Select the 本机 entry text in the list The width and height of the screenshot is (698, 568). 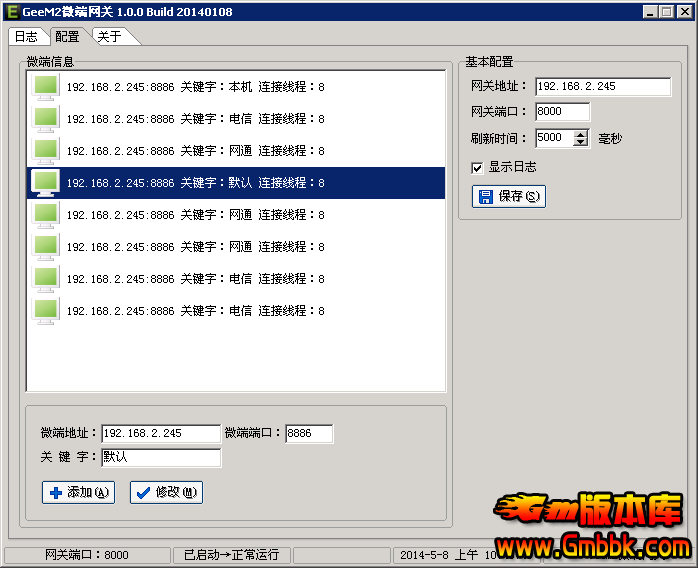pos(195,87)
